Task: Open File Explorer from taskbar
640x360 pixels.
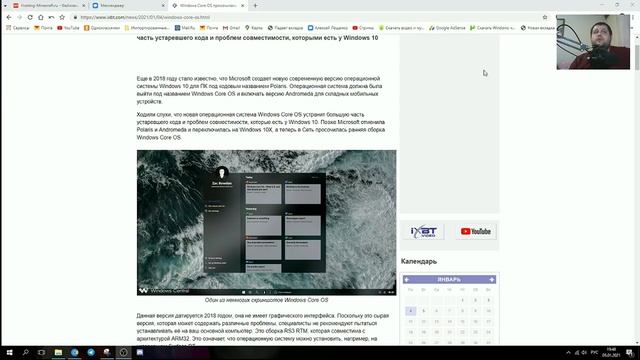Action: point(58,352)
